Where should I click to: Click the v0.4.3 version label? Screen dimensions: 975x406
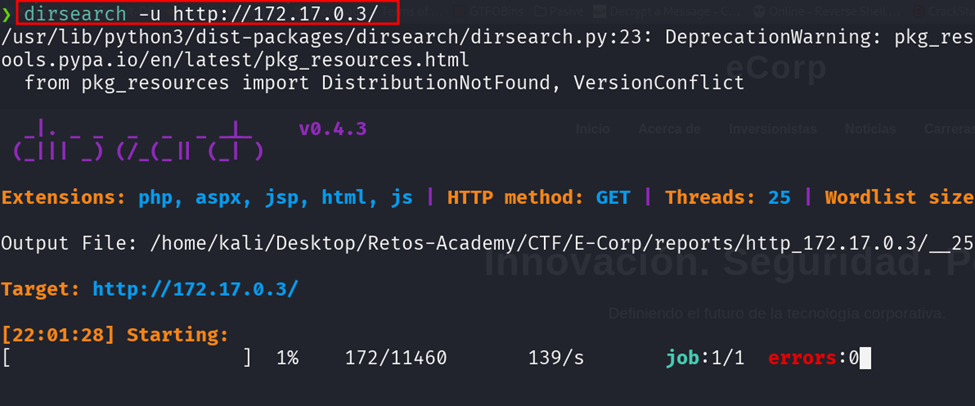[331, 129]
